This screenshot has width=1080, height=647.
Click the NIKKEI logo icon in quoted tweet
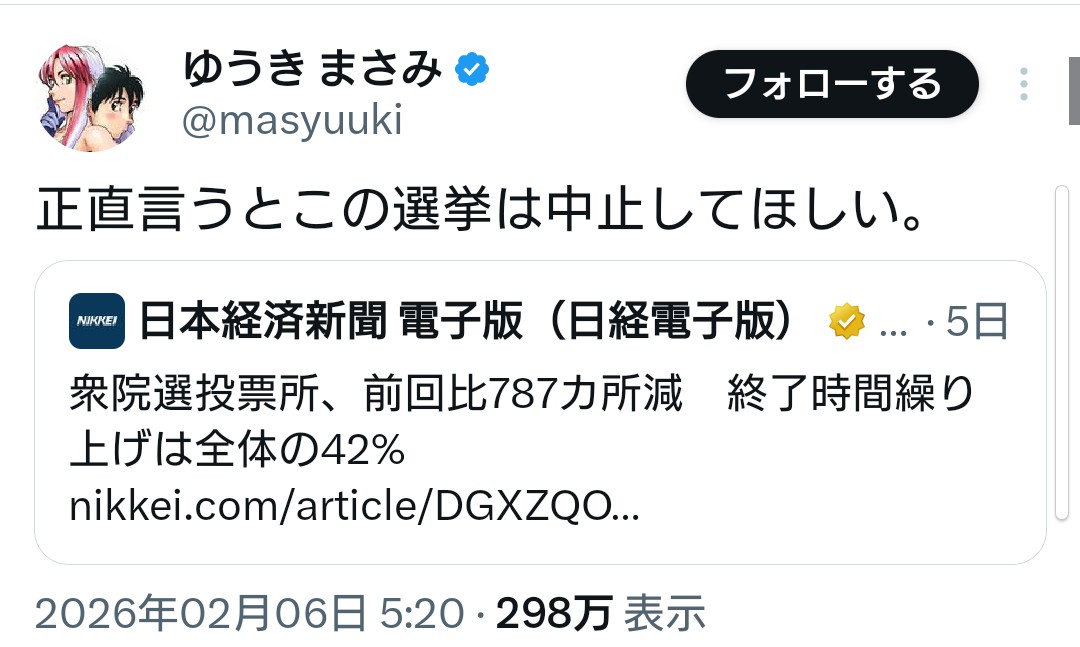pos(97,321)
